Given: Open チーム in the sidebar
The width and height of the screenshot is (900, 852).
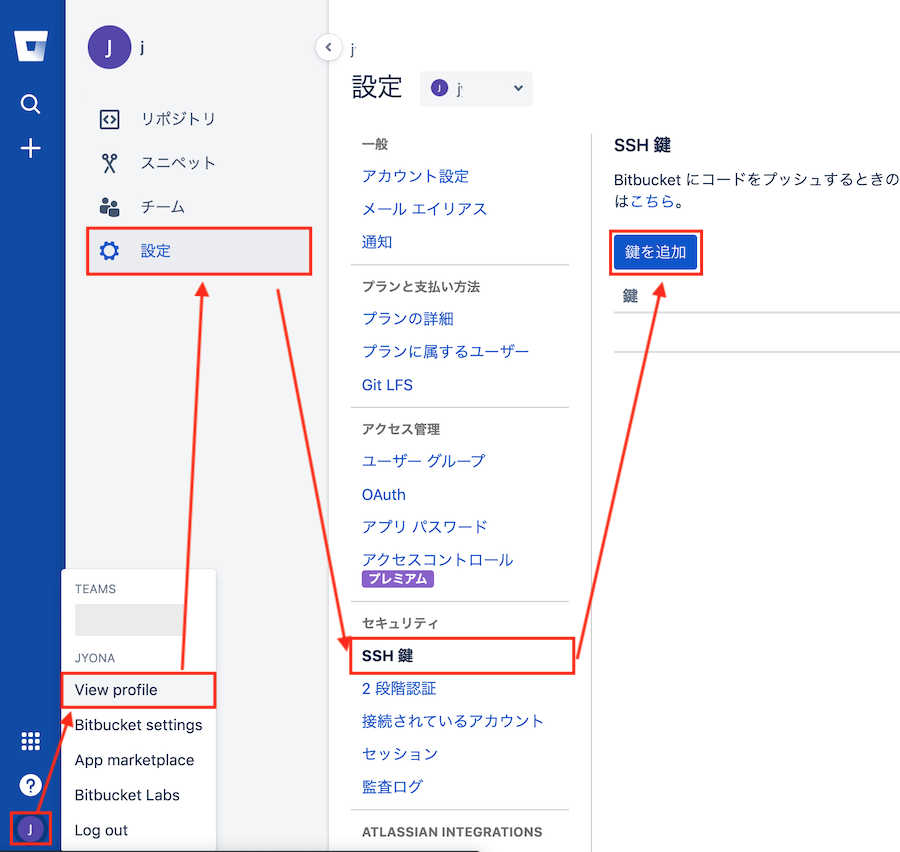Looking at the screenshot, I should pos(163,207).
